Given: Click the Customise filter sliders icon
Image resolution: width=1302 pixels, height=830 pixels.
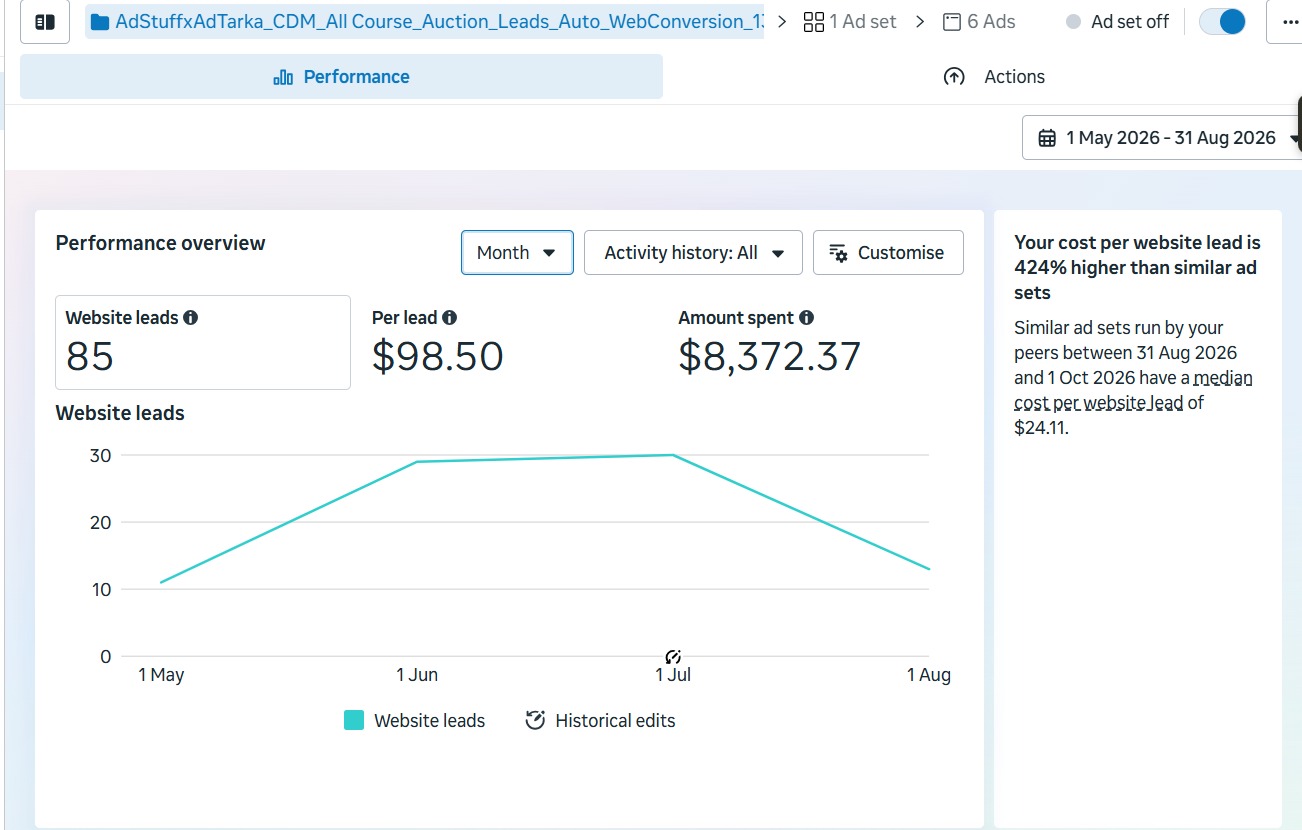Looking at the screenshot, I should click(839, 253).
